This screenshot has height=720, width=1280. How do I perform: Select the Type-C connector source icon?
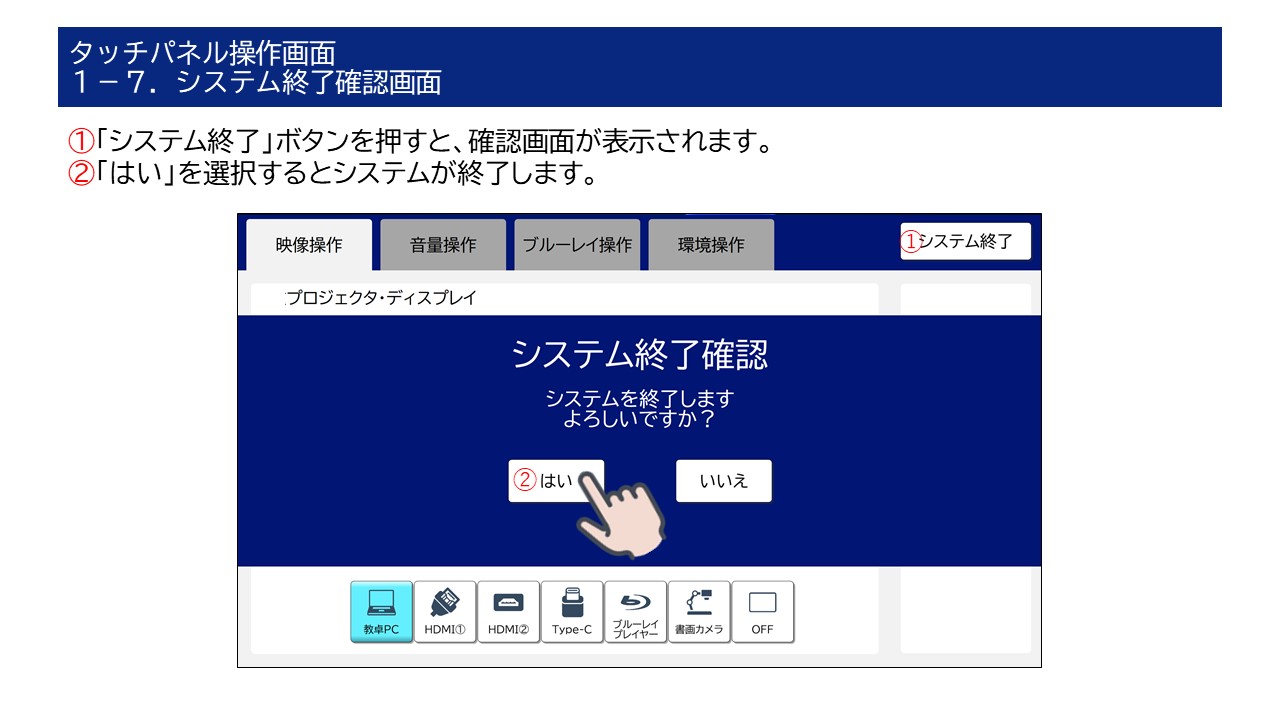[572, 612]
